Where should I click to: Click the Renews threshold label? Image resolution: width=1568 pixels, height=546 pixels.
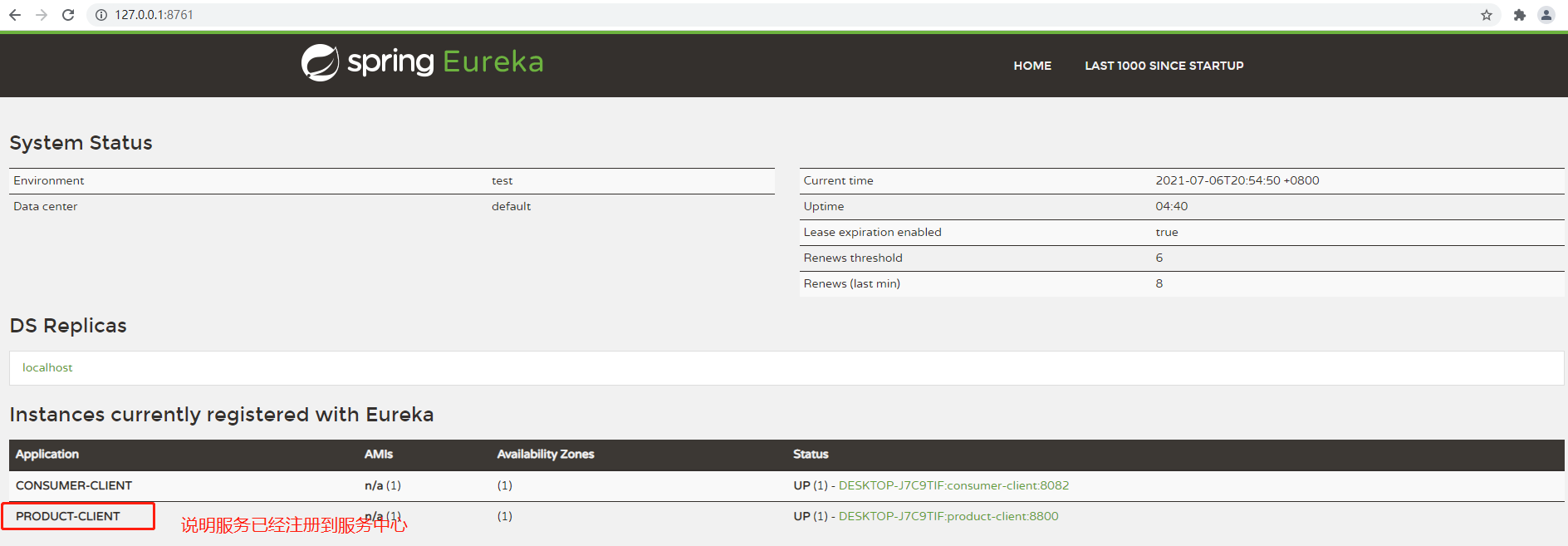(853, 258)
